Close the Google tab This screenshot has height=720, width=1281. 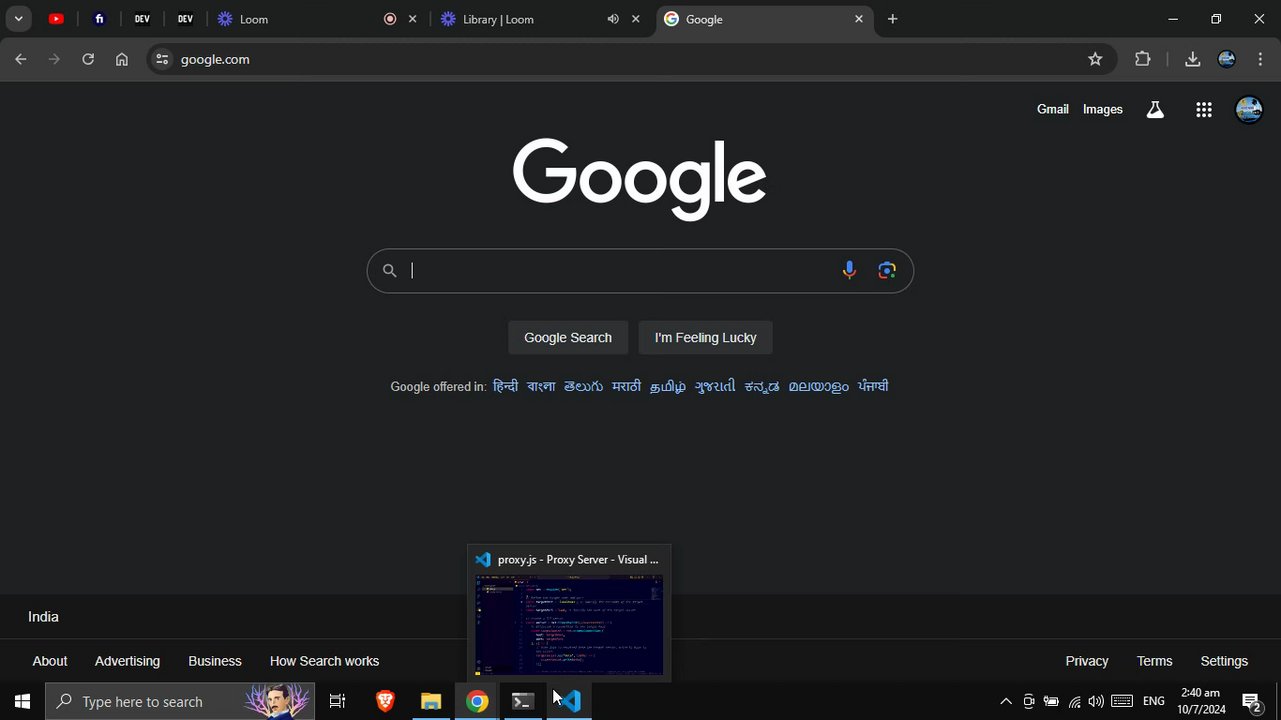point(858,19)
